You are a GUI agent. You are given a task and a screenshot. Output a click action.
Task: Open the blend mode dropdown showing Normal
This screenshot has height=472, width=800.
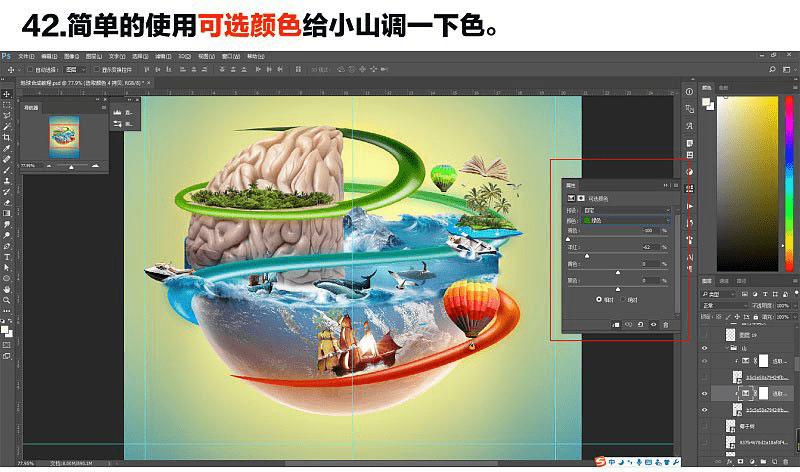724,306
